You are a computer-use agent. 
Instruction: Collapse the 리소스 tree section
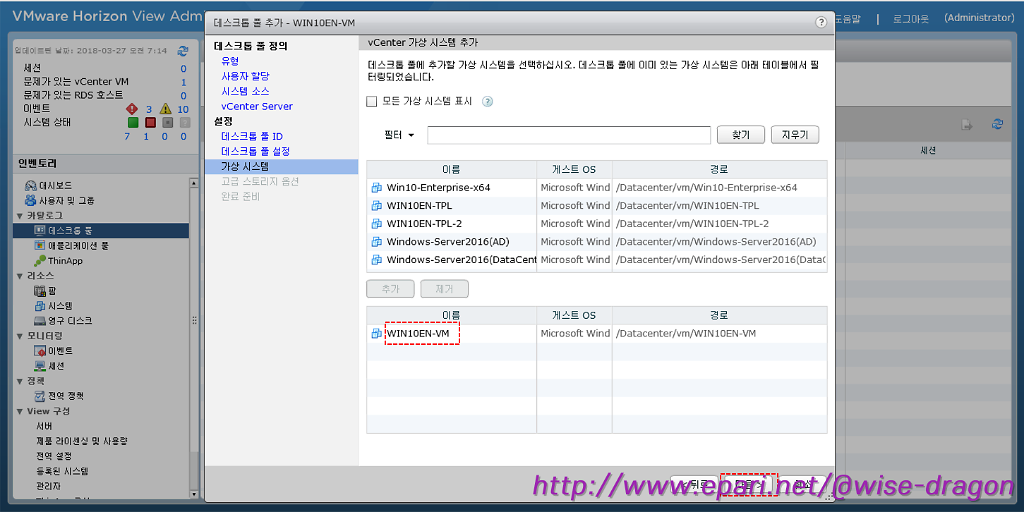coord(20,276)
